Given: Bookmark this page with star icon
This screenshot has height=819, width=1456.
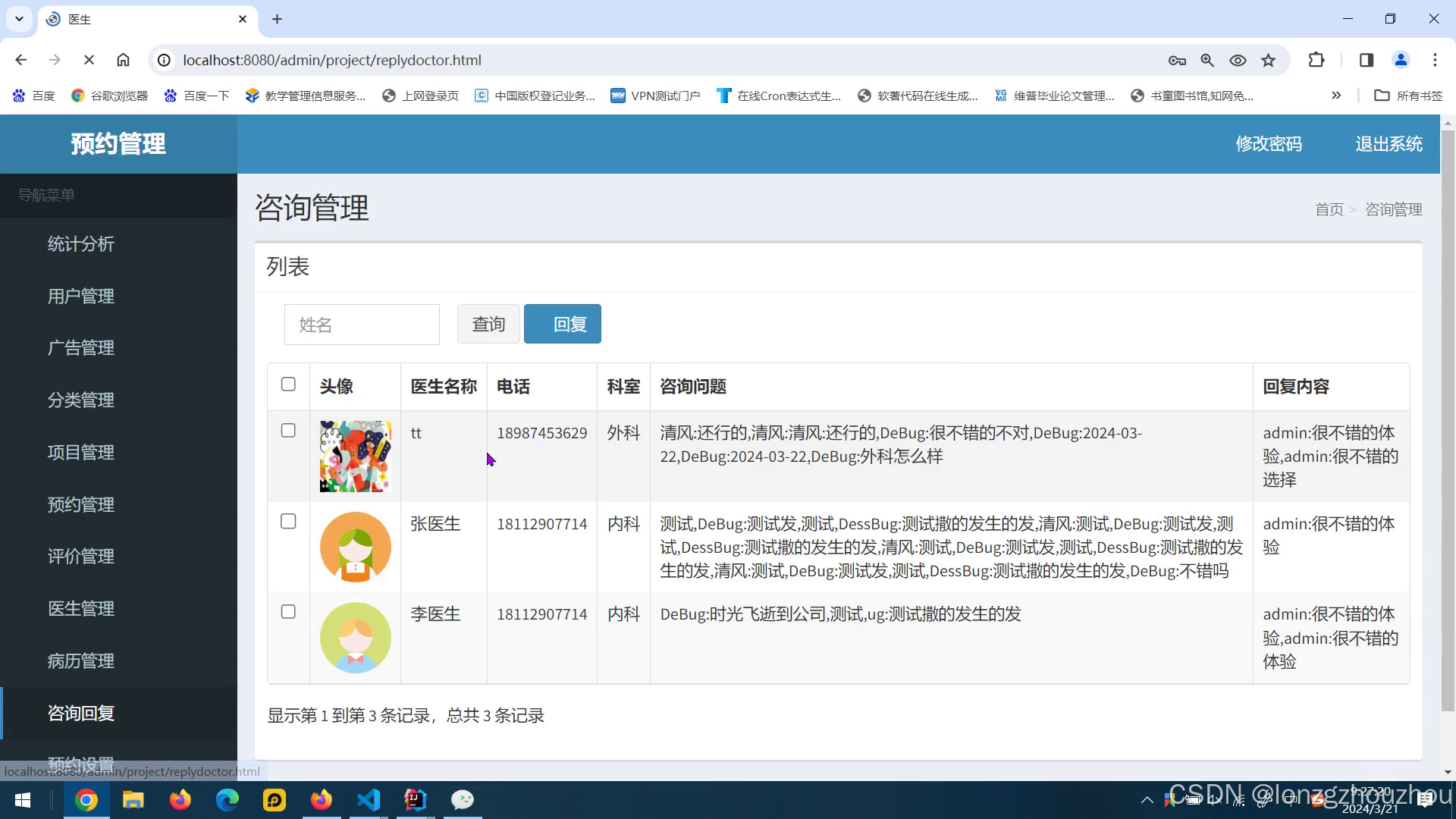Looking at the screenshot, I should coord(1268,60).
